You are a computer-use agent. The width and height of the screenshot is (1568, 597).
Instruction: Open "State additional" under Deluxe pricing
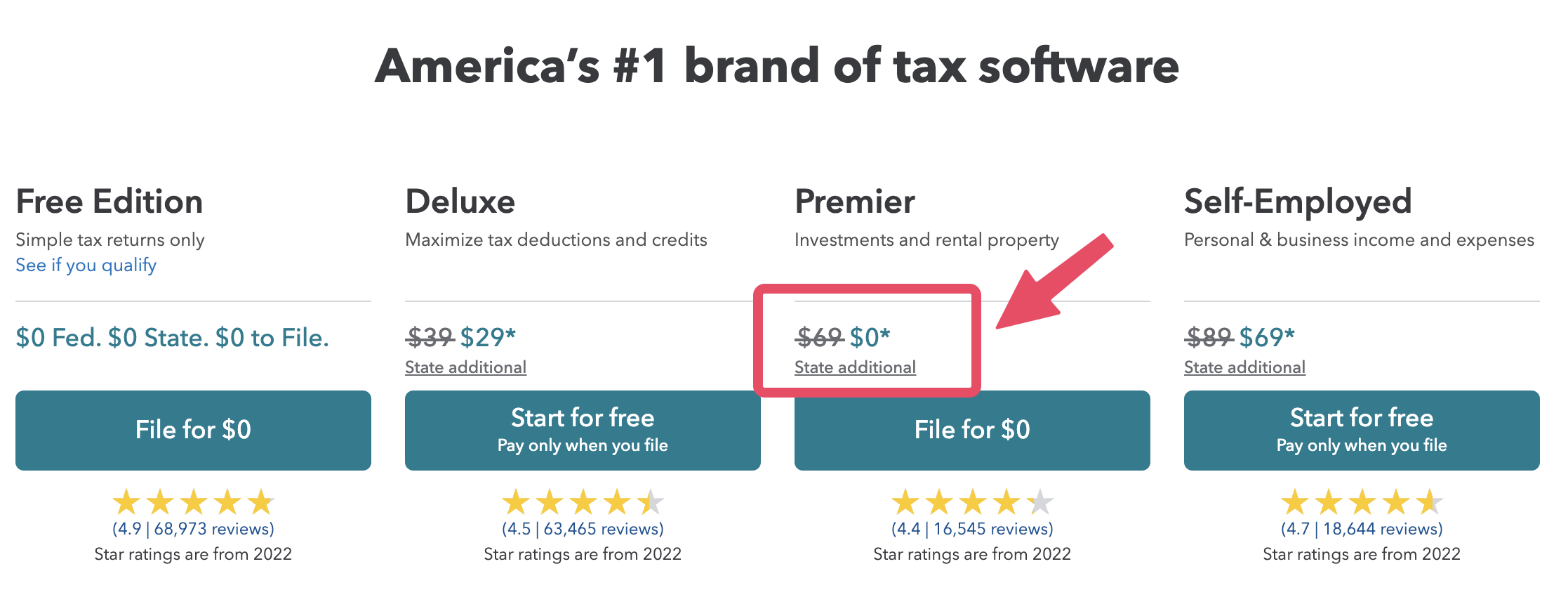465,367
